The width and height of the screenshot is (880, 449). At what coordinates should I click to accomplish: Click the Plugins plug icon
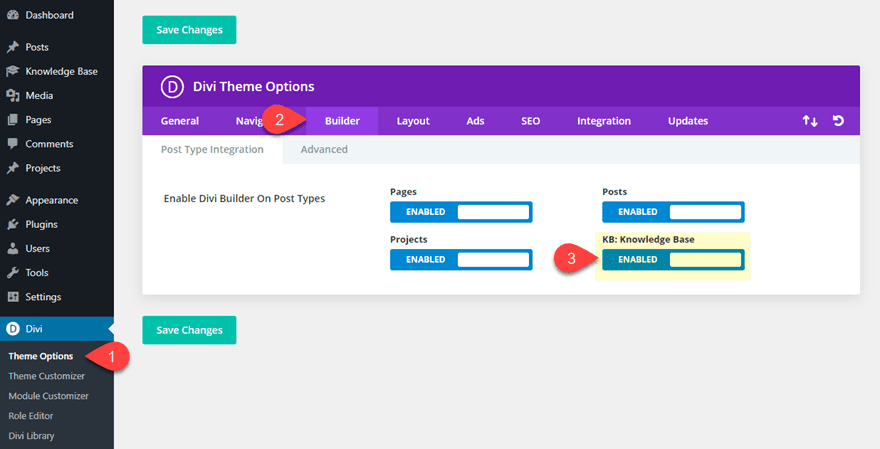tap(12, 224)
